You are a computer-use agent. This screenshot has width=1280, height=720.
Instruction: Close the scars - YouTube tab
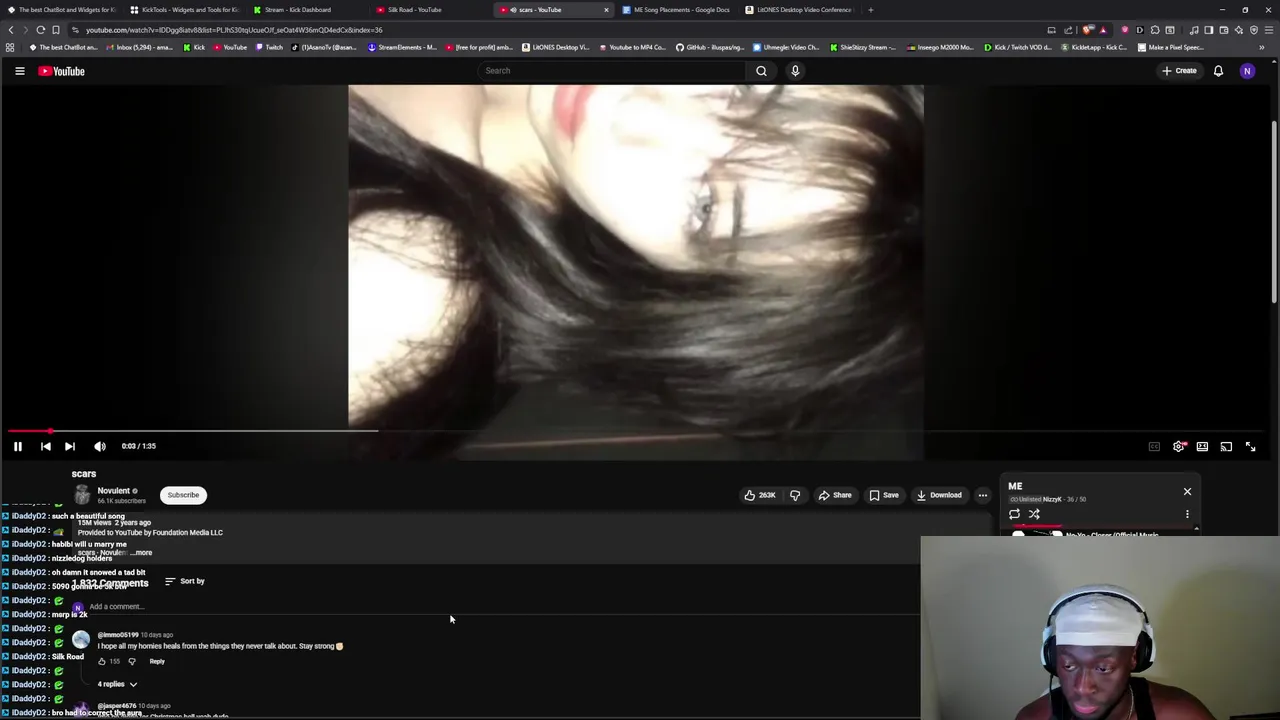point(606,10)
